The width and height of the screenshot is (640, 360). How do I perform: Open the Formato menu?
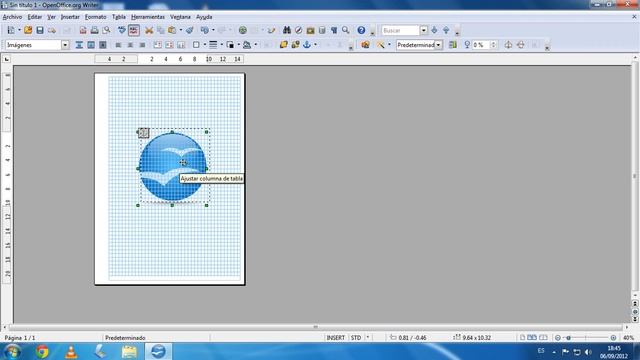pos(96,17)
